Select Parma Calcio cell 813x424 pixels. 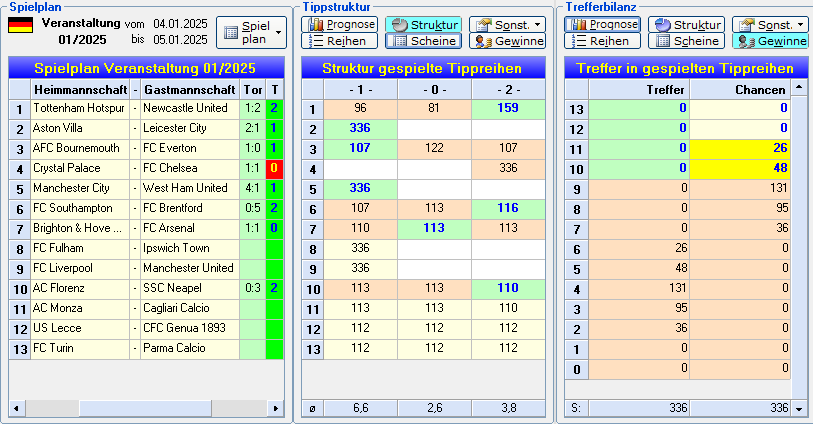[x=190, y=349]
